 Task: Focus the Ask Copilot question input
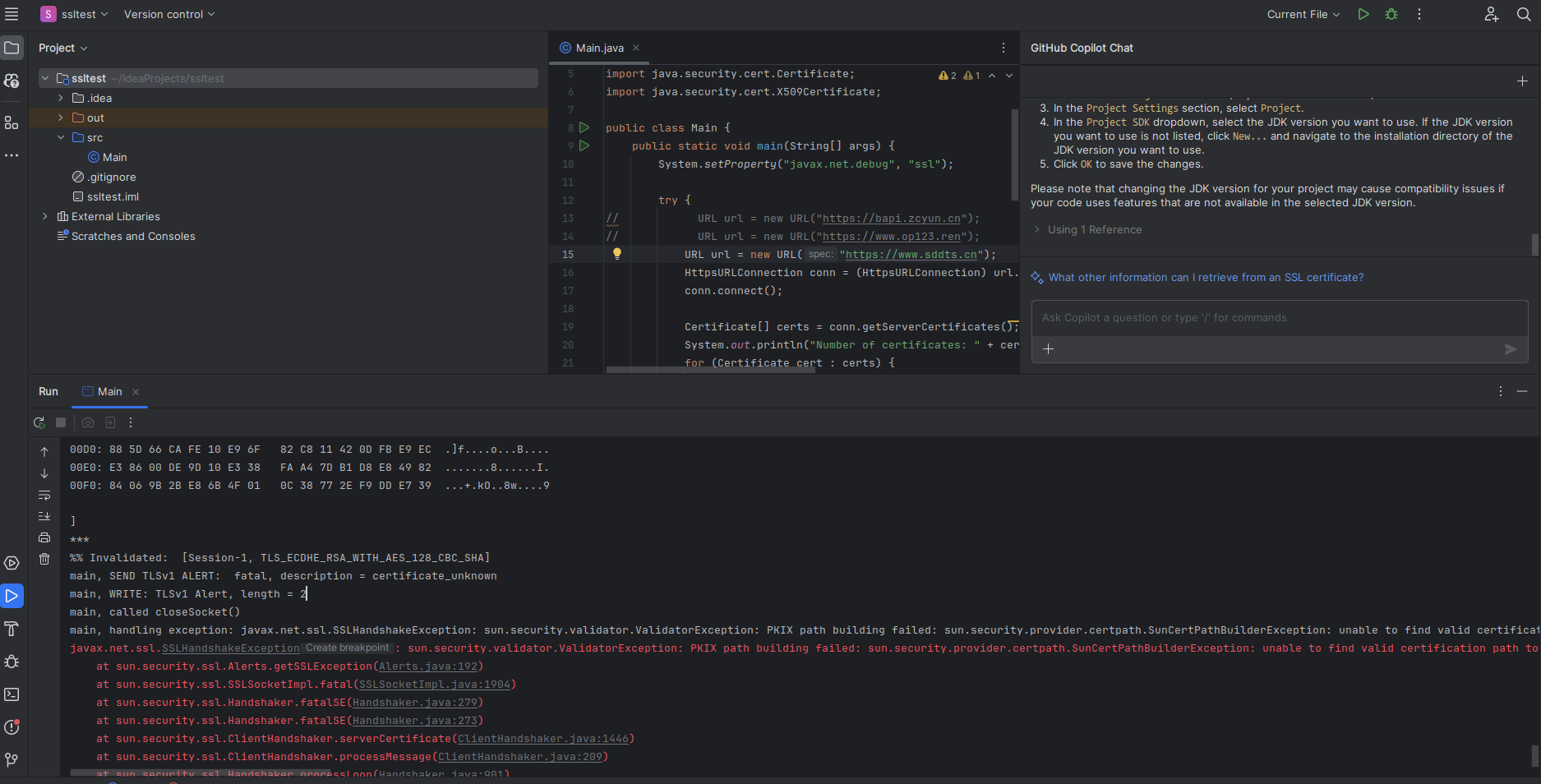[1280, 318]
